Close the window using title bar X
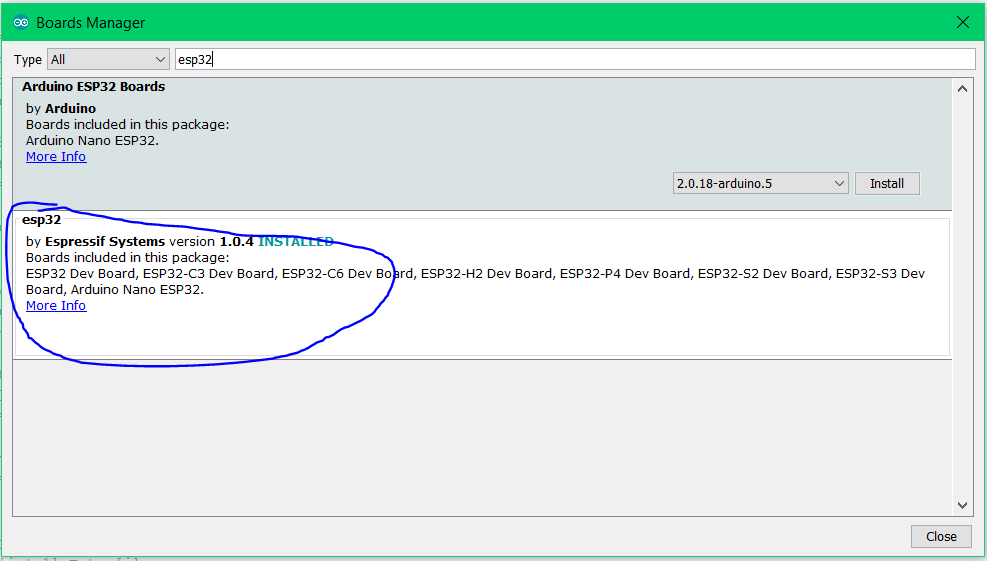Screen dimensions: 987x561 coord(962,23)
